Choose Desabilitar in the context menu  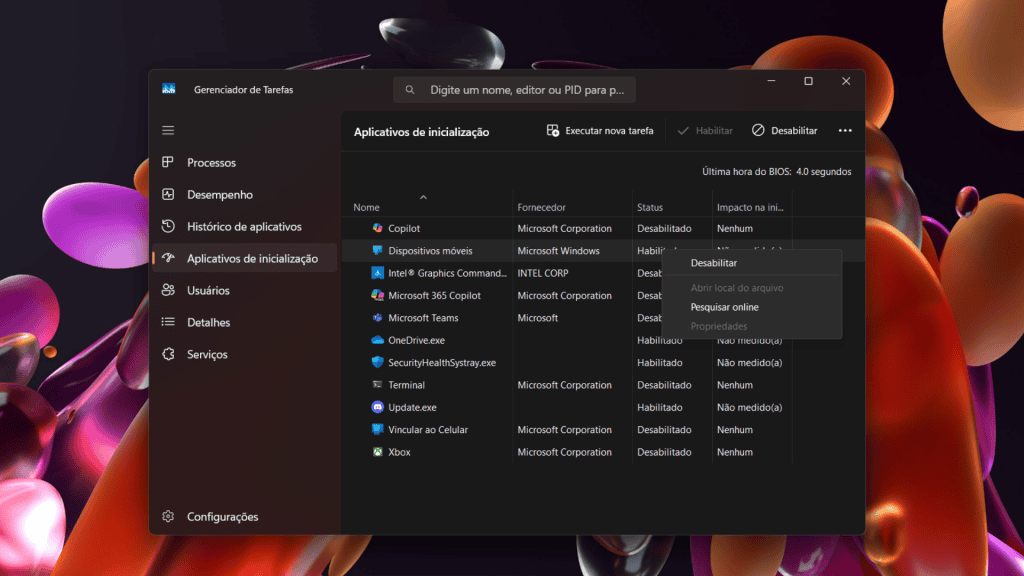pos(714,263)
